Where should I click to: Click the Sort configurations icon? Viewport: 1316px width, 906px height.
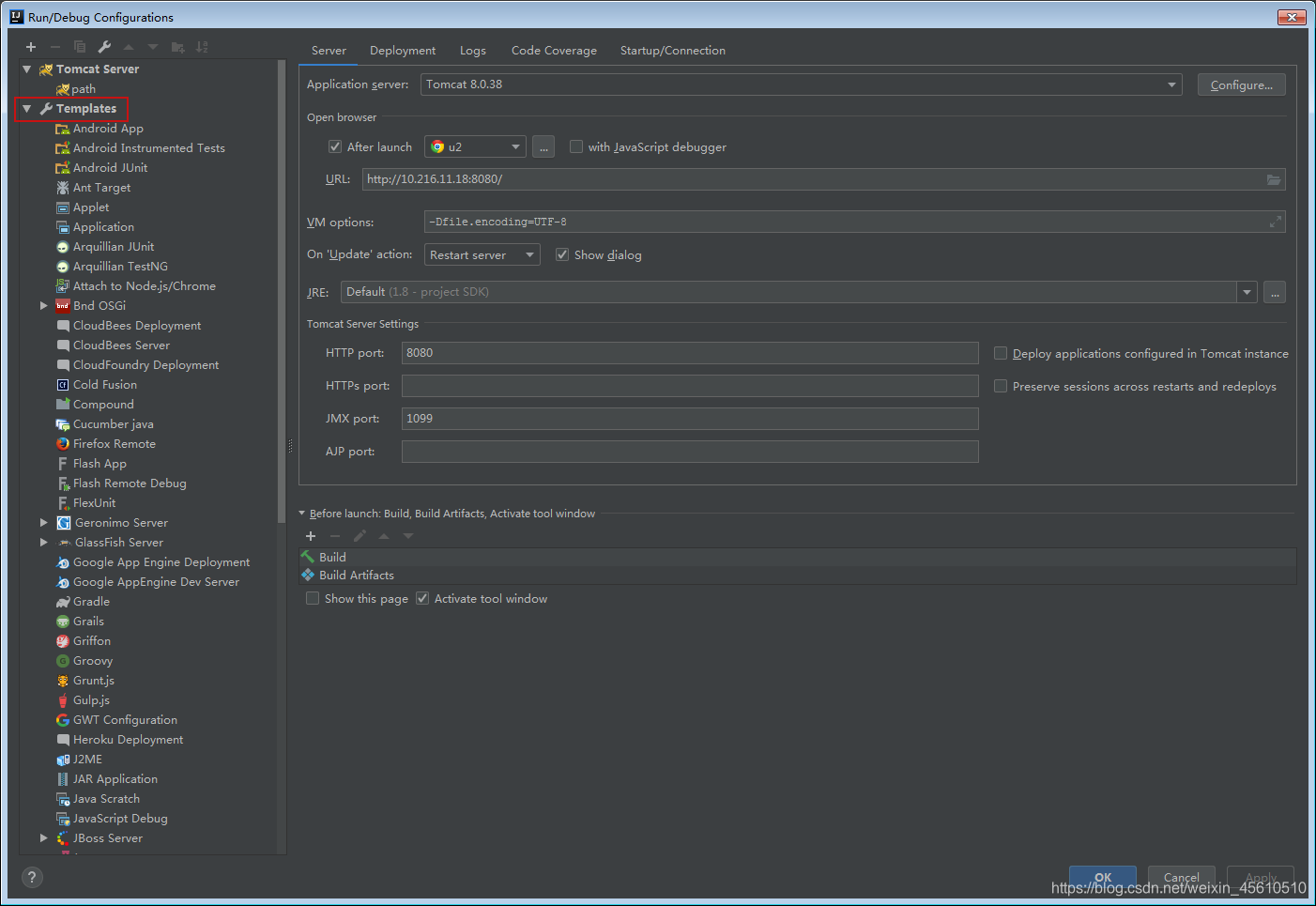tap(202, 47)
